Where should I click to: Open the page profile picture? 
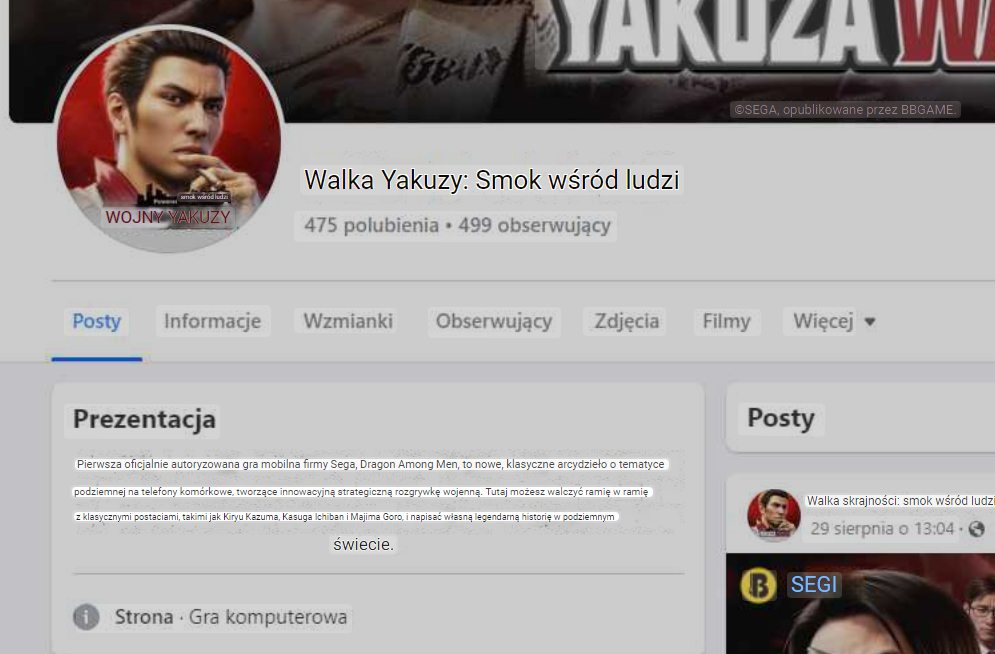tap(169, 139)
